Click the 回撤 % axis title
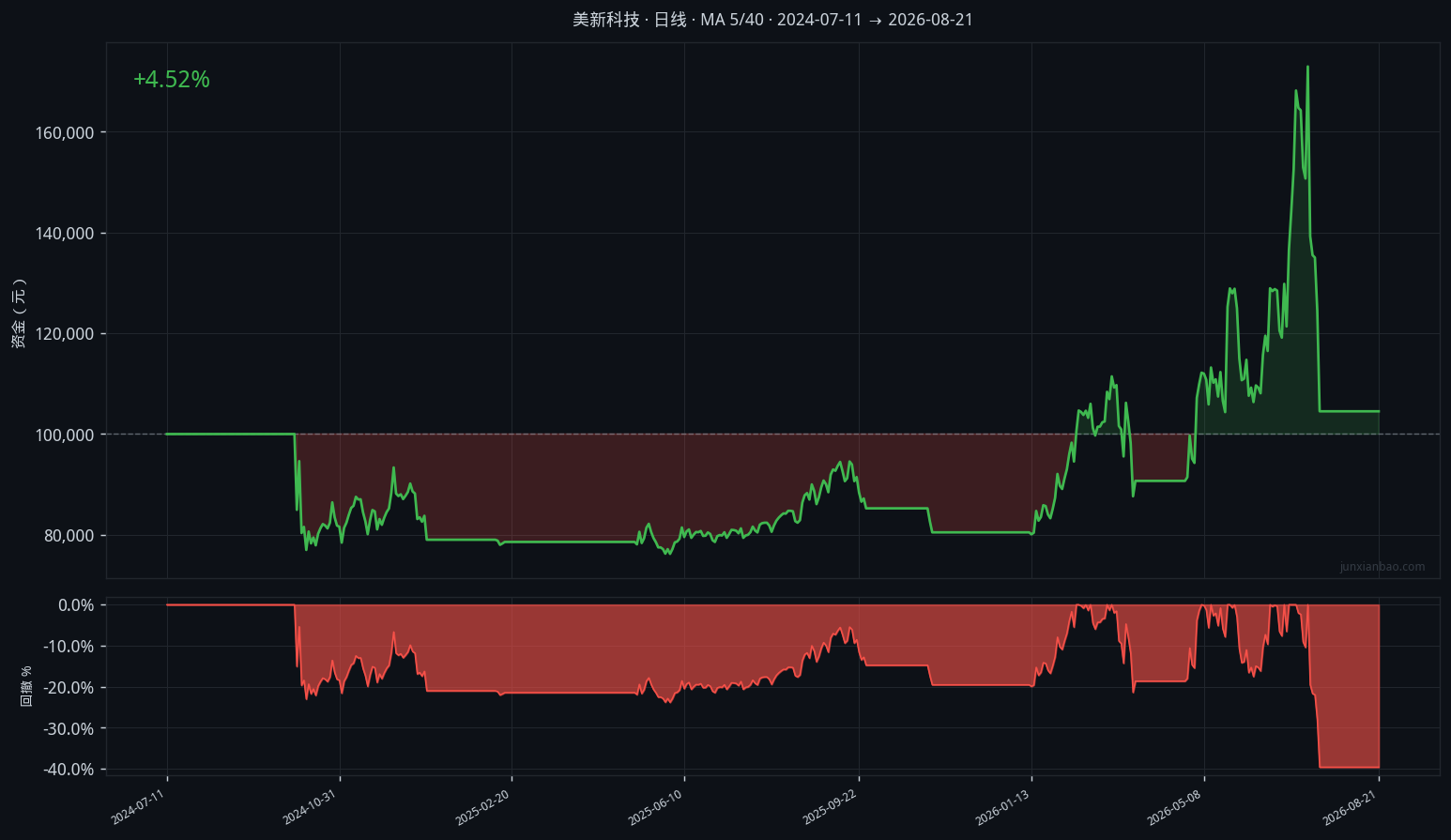The image size is (1451, 840). pyautogui.click(x=26, y=686)
